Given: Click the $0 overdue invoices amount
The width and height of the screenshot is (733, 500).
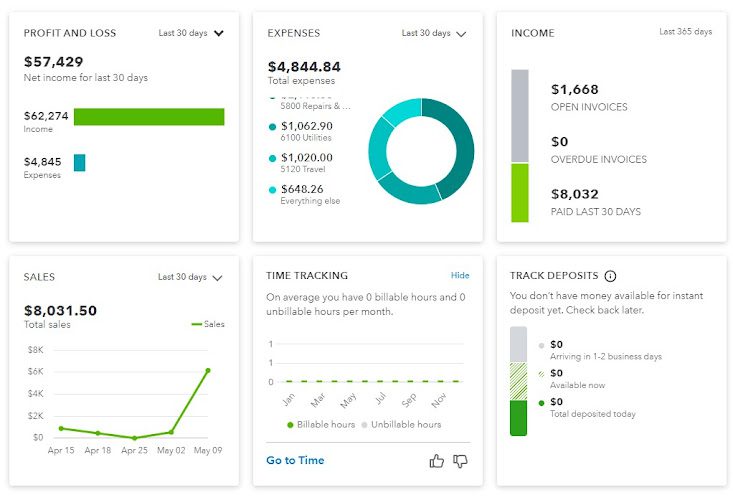Looking at the screenshot, I should (x=560, y=142).
